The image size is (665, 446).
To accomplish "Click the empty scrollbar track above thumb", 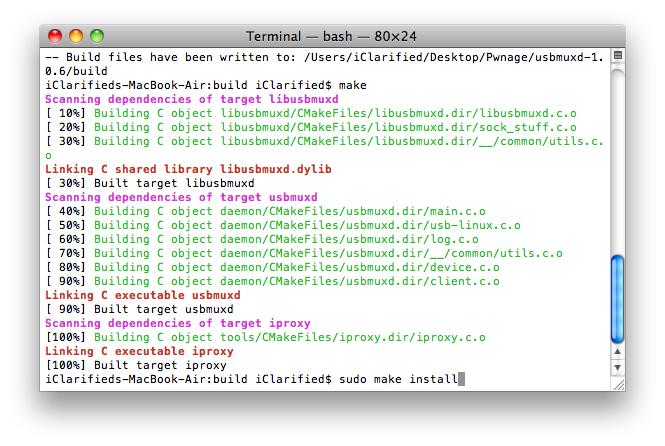I will (617, 160).
